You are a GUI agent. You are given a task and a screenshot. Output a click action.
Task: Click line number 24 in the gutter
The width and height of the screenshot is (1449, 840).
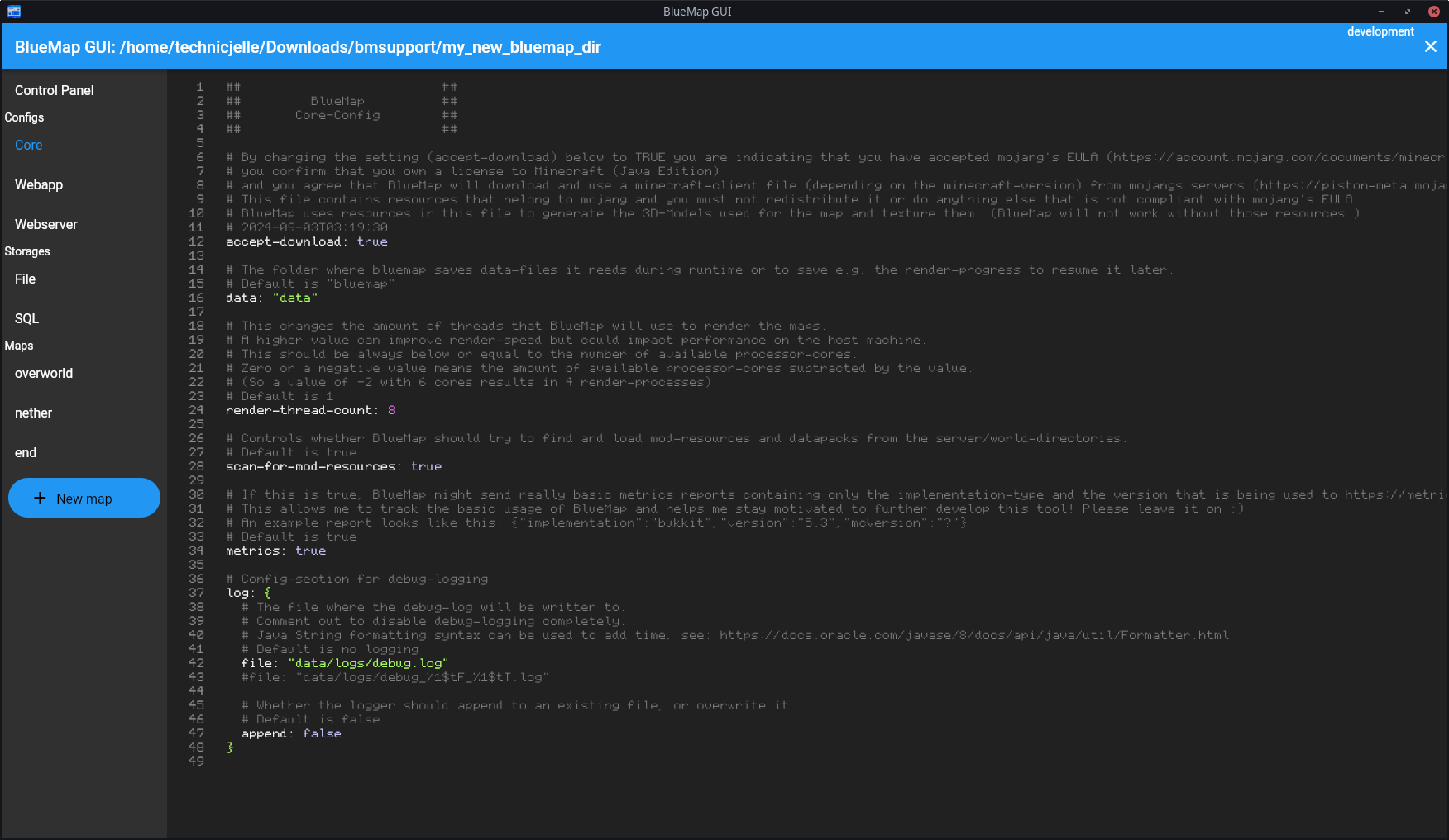click(x=196, y=410)
